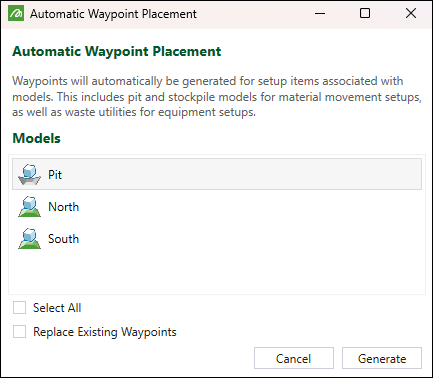Click the Select All label text
Viewport: 433px width, 378px height.
tap(57, 308)
